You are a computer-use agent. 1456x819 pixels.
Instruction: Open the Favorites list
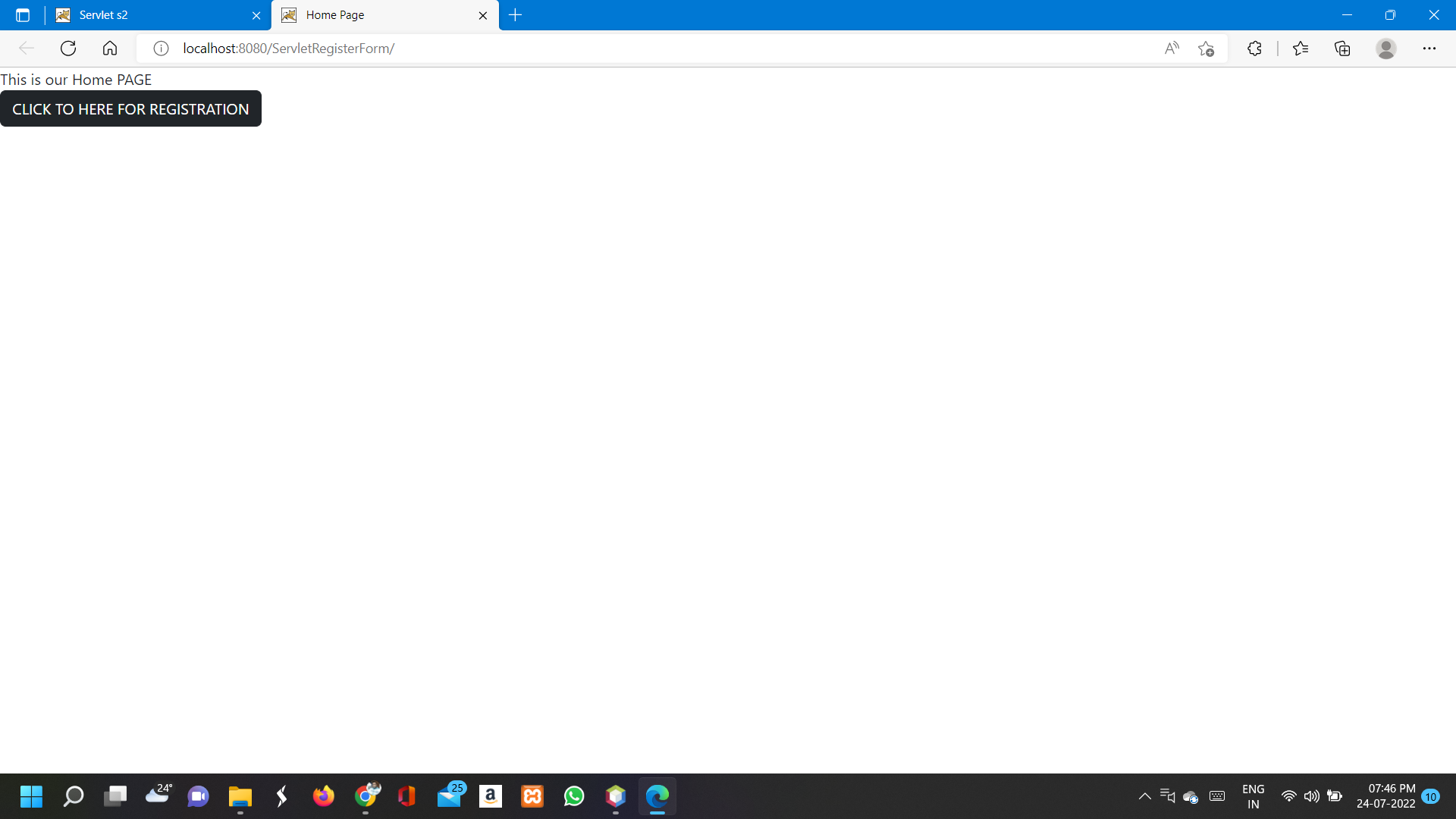click(1301, 49)
